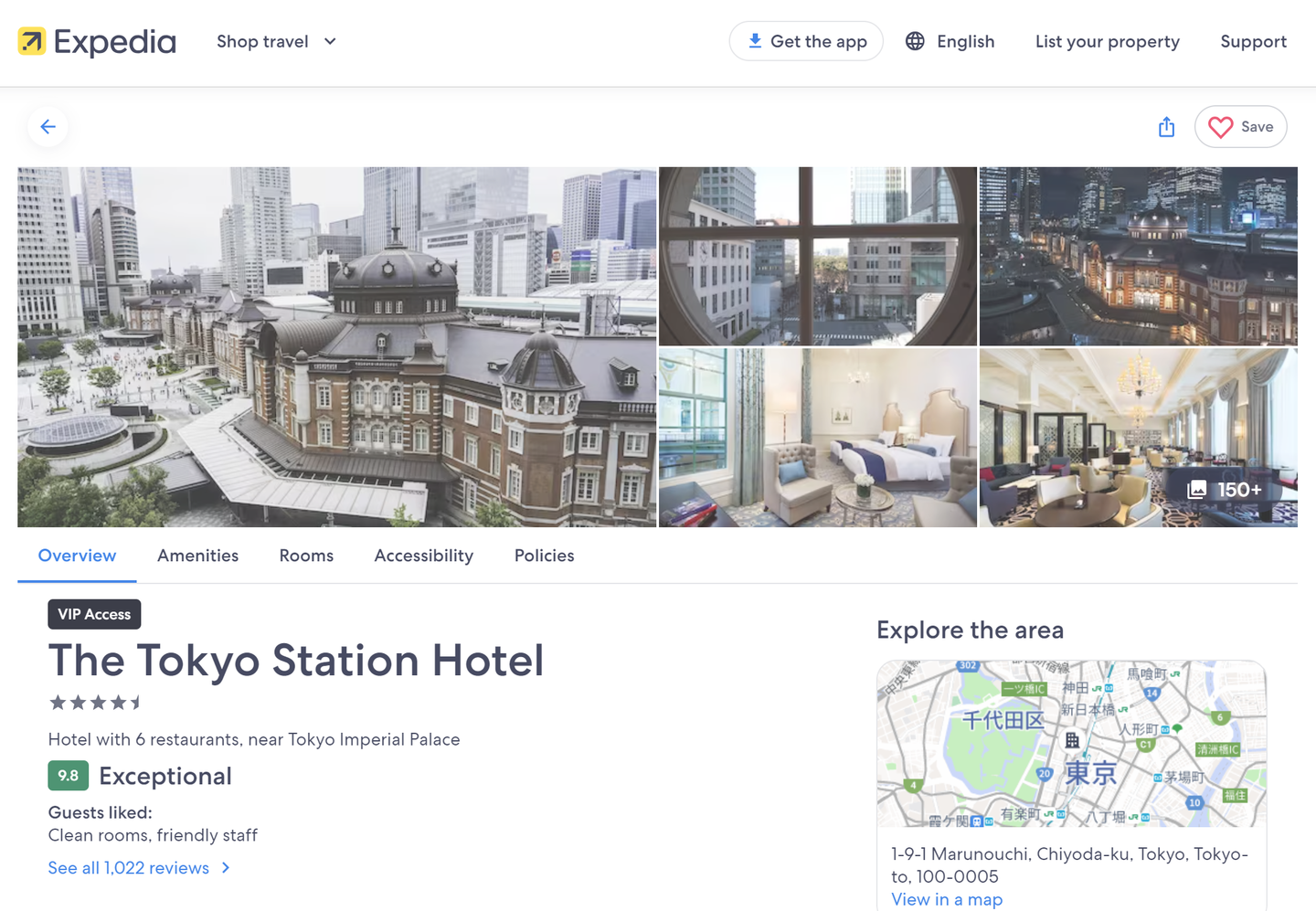This screenshot has width=1316, height=911.
Task: Open the 150+ photo gallery icon
Action: [1197, 490]
